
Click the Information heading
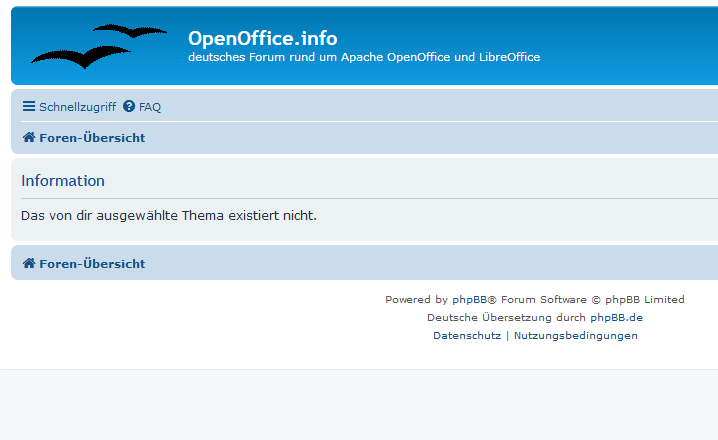(x=63, y=181)
